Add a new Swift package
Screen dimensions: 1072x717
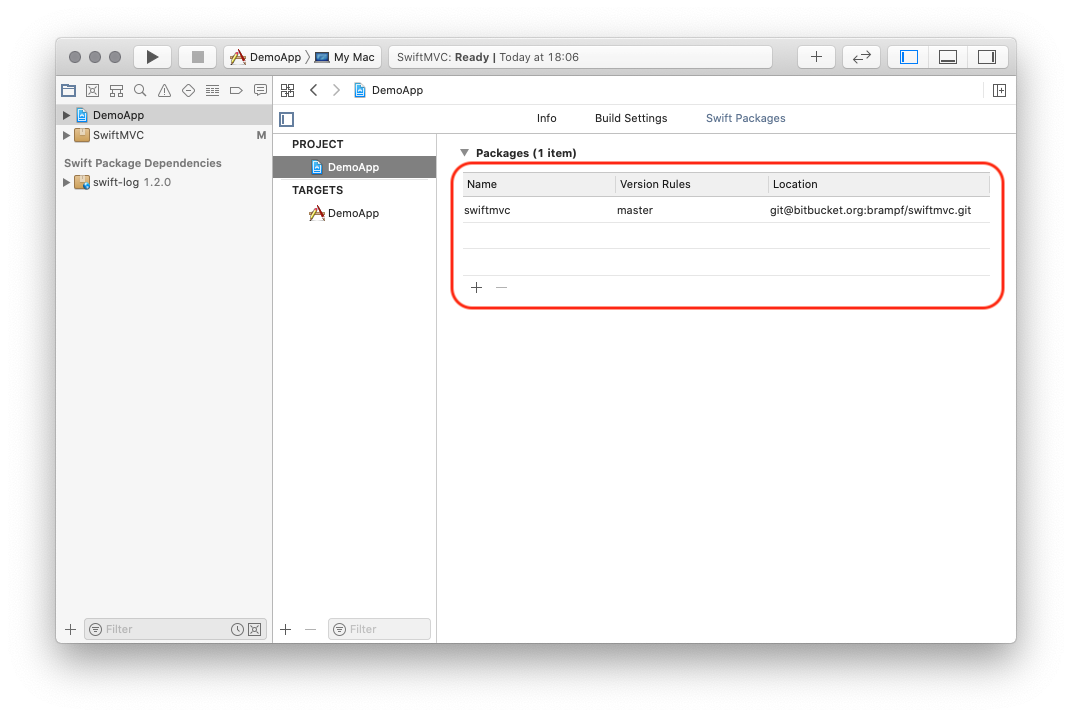(477, 288)
